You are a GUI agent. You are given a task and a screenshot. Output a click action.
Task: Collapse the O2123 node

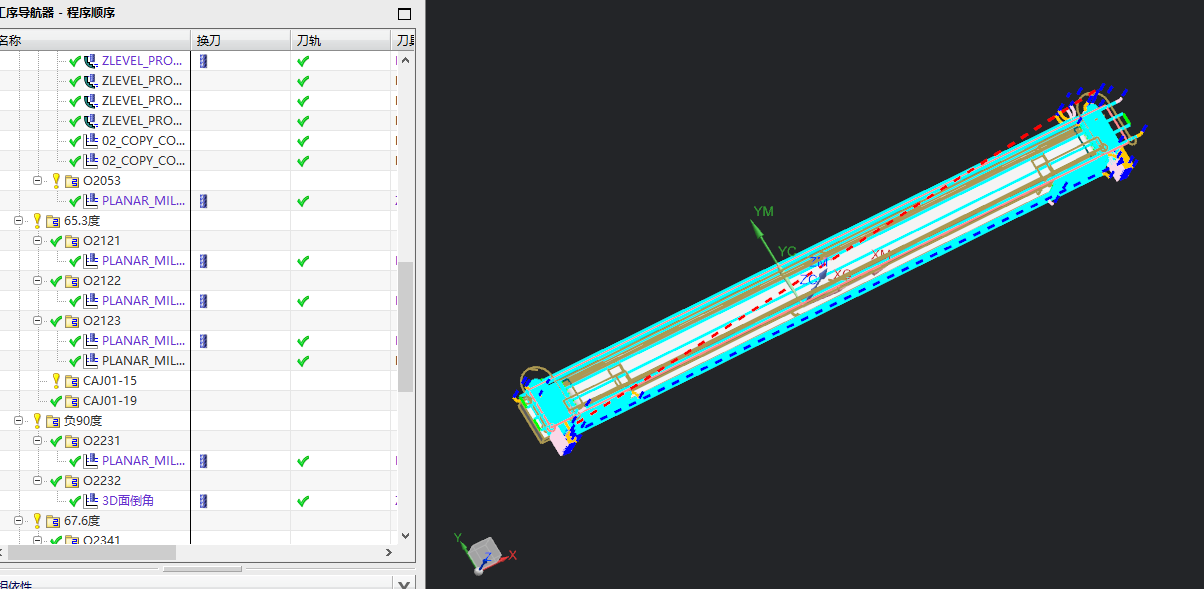click(38, 321)
